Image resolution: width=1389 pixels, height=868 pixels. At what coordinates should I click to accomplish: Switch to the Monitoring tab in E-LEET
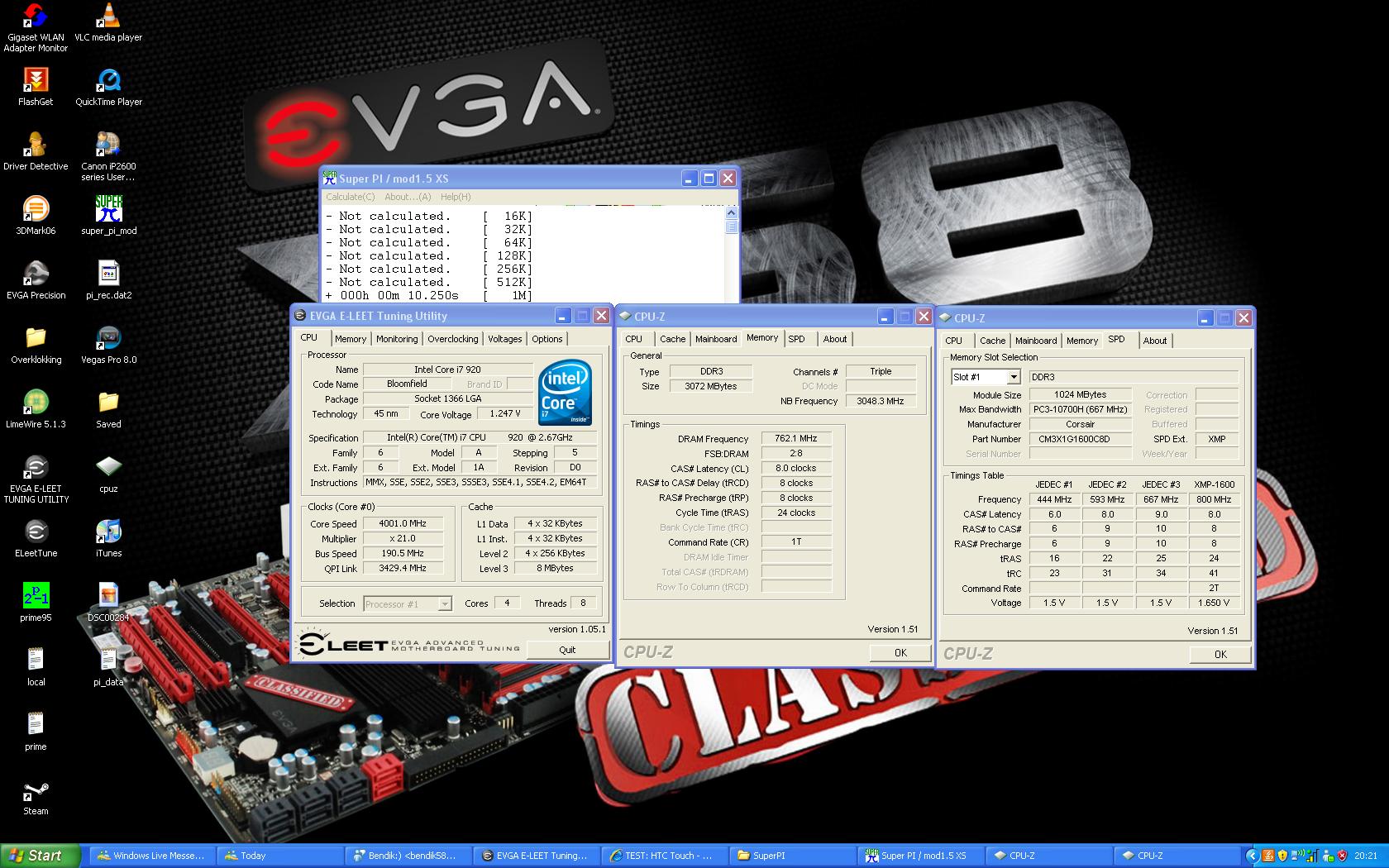coord(397,339)
